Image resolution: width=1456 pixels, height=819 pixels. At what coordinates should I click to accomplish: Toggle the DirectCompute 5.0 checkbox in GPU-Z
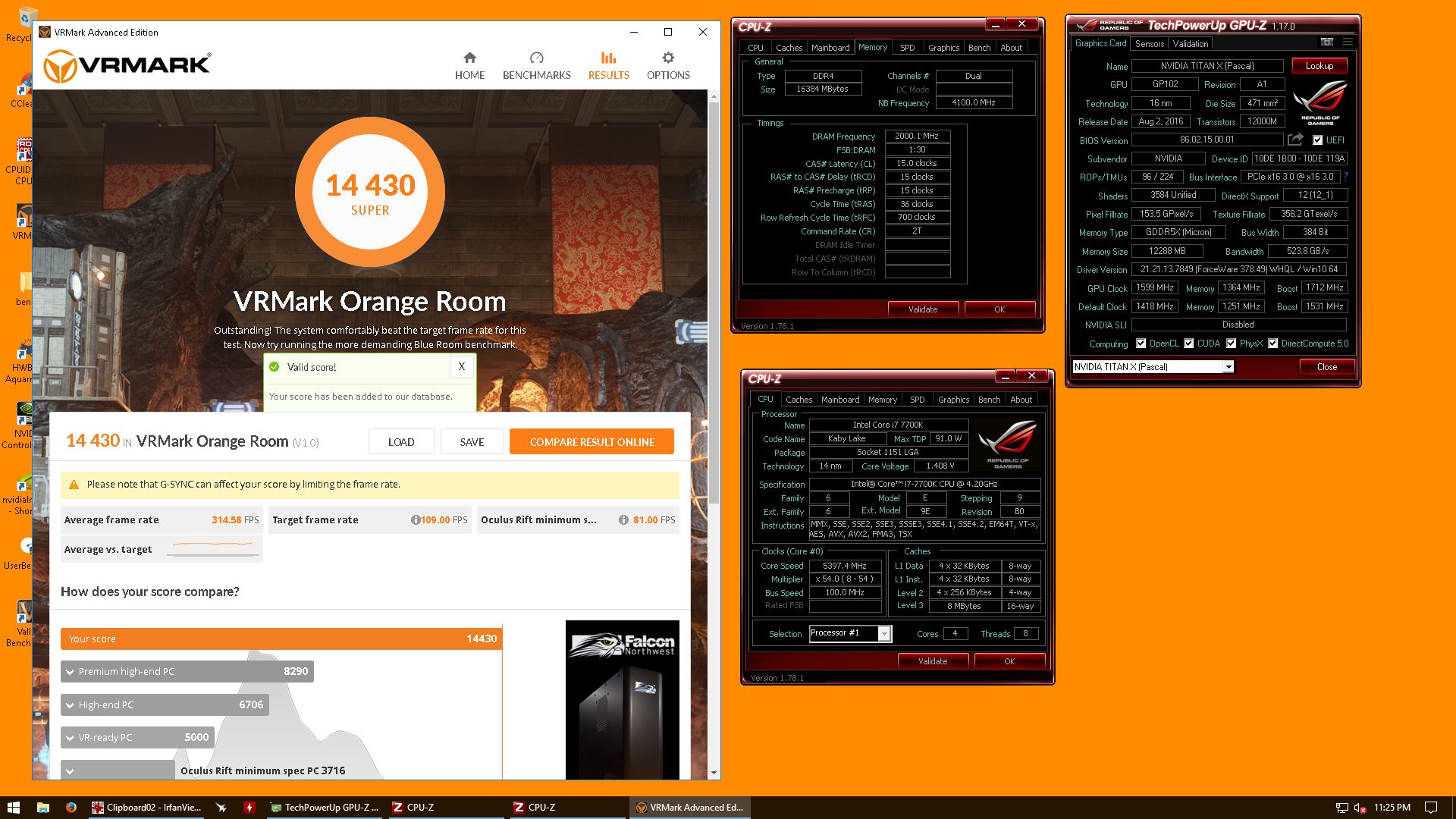point(1272,344)
